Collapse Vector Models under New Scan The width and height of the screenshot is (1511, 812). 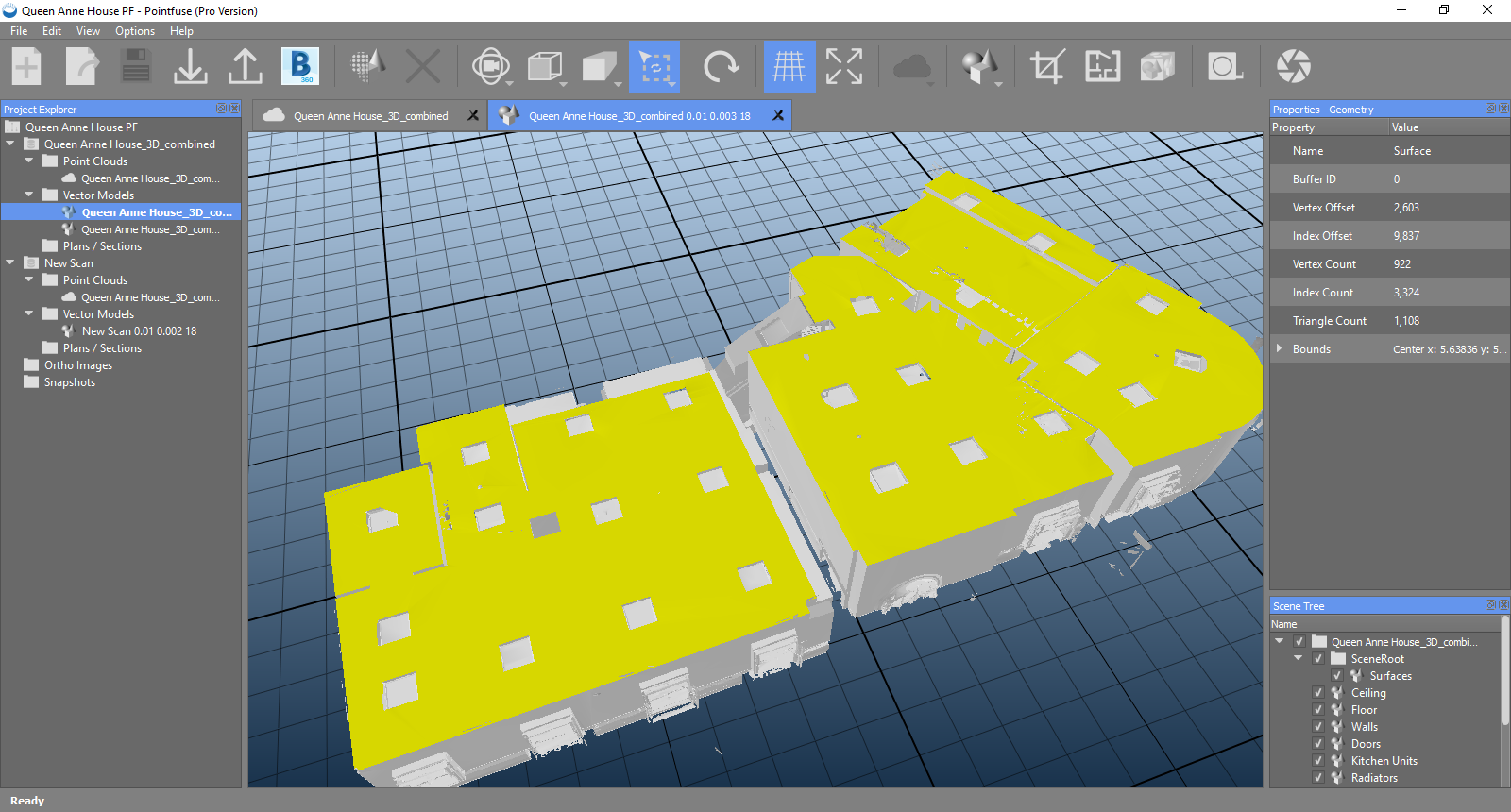tap(29, 314)
